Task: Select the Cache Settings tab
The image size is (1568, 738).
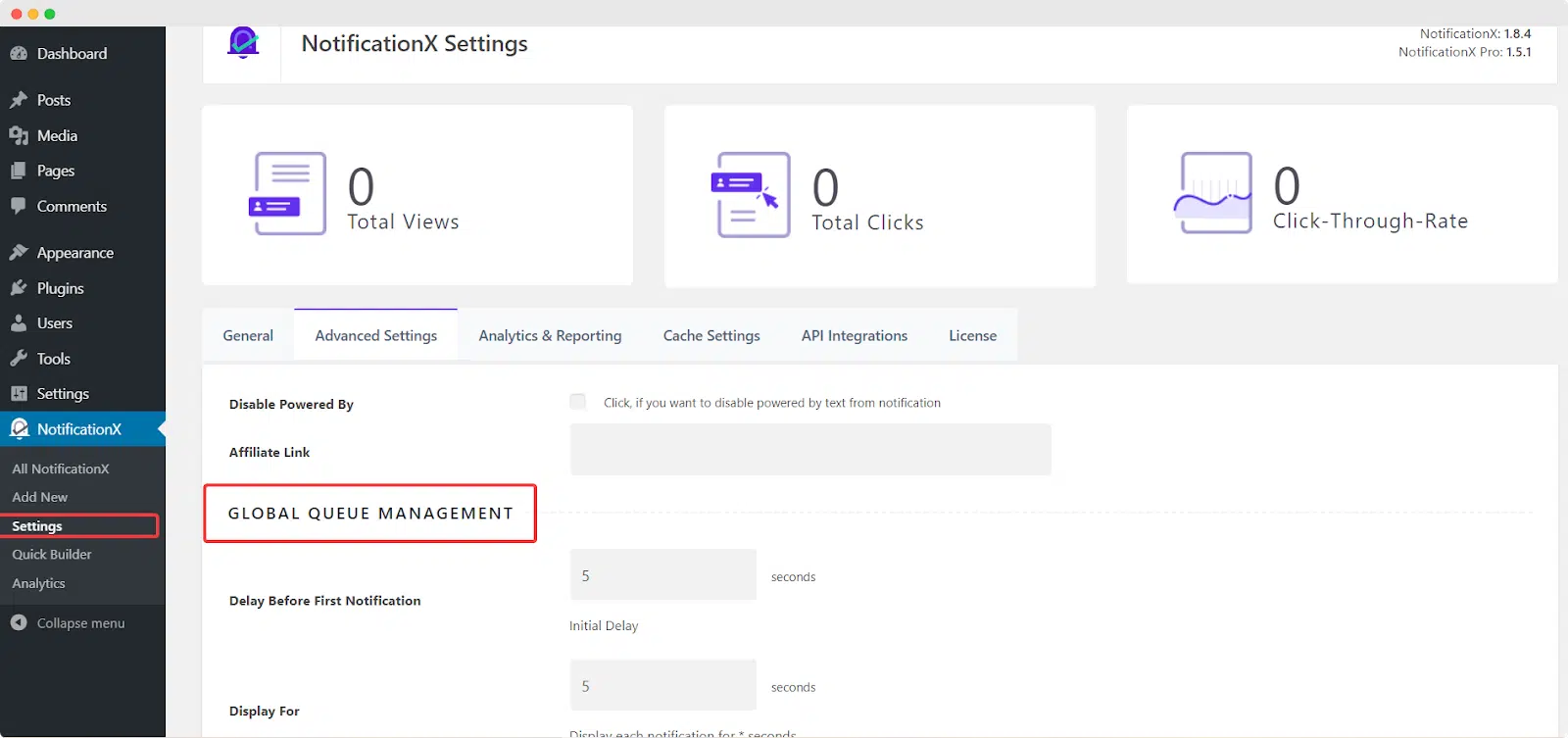Action: (711, 335)
